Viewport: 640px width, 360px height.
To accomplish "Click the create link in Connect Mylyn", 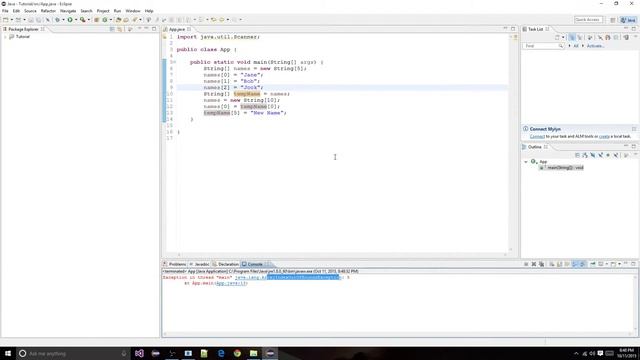I will [x=604, y=136].
